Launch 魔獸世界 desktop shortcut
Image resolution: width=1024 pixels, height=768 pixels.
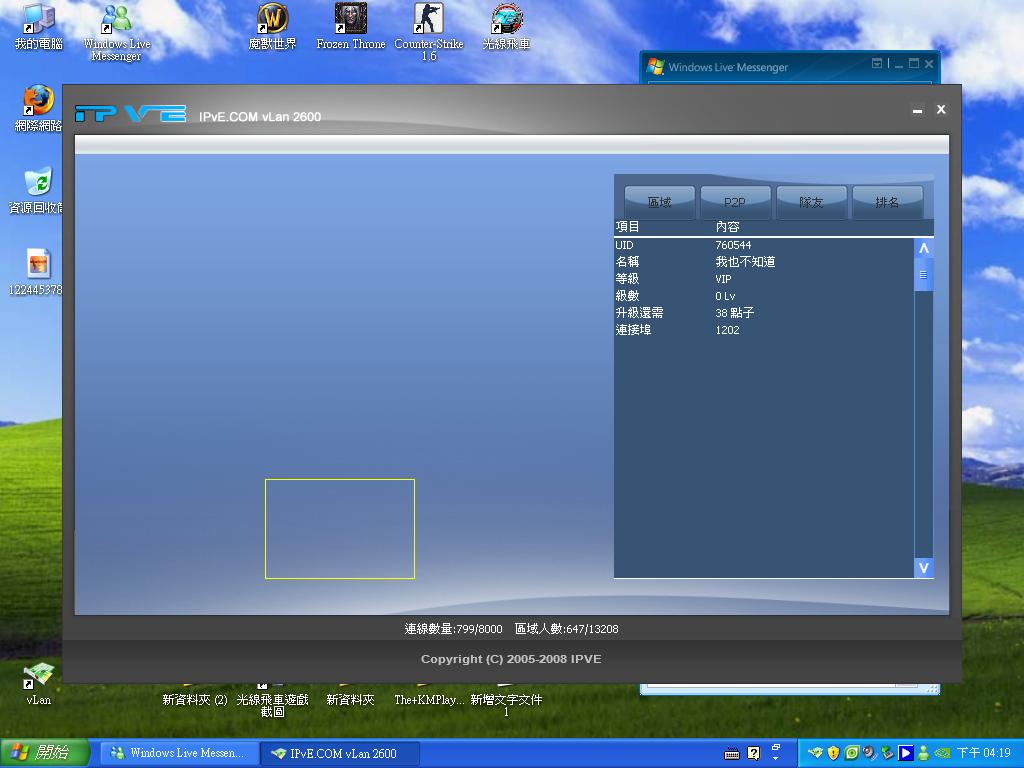click(272, 26)
